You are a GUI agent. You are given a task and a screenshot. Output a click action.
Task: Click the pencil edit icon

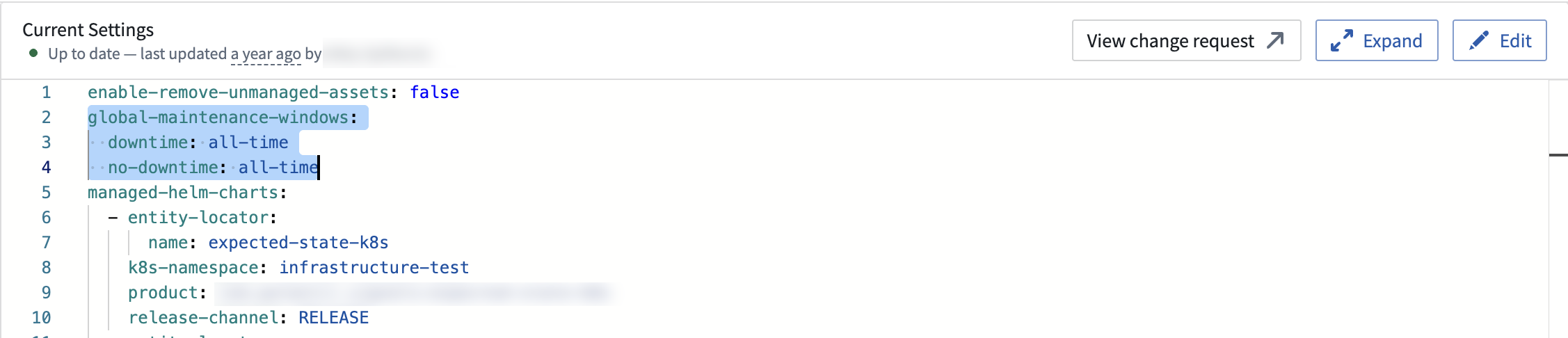[1479, 40]
